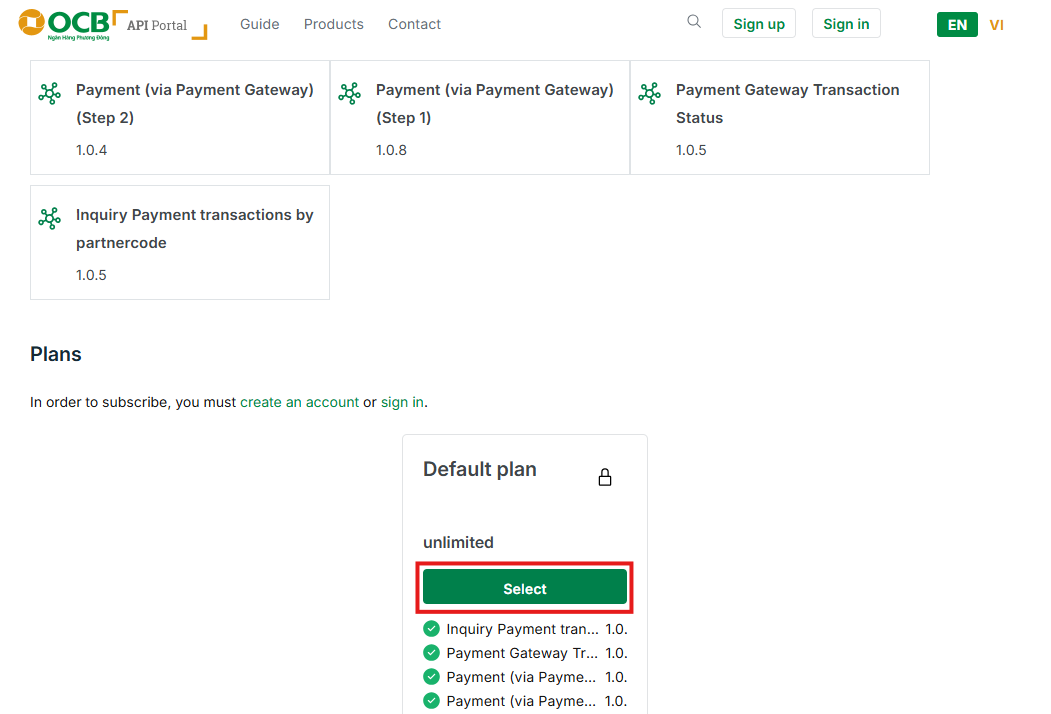Screen dimensions: 1051x714
Task: Open Payment (via Payment Gateway) (Step 1) card
Action: [494, 104]
